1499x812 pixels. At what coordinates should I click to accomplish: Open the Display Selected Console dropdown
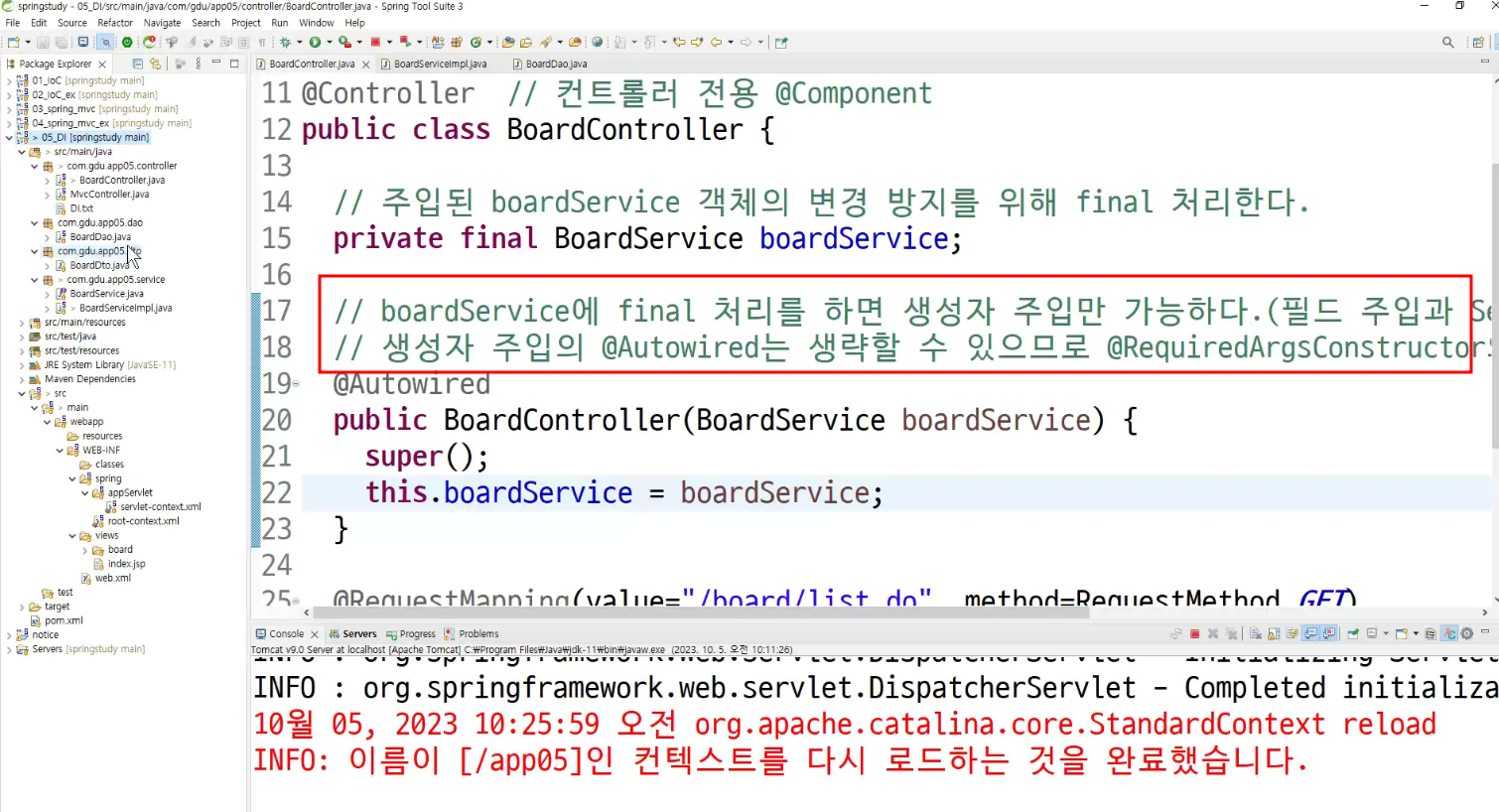1386,633
